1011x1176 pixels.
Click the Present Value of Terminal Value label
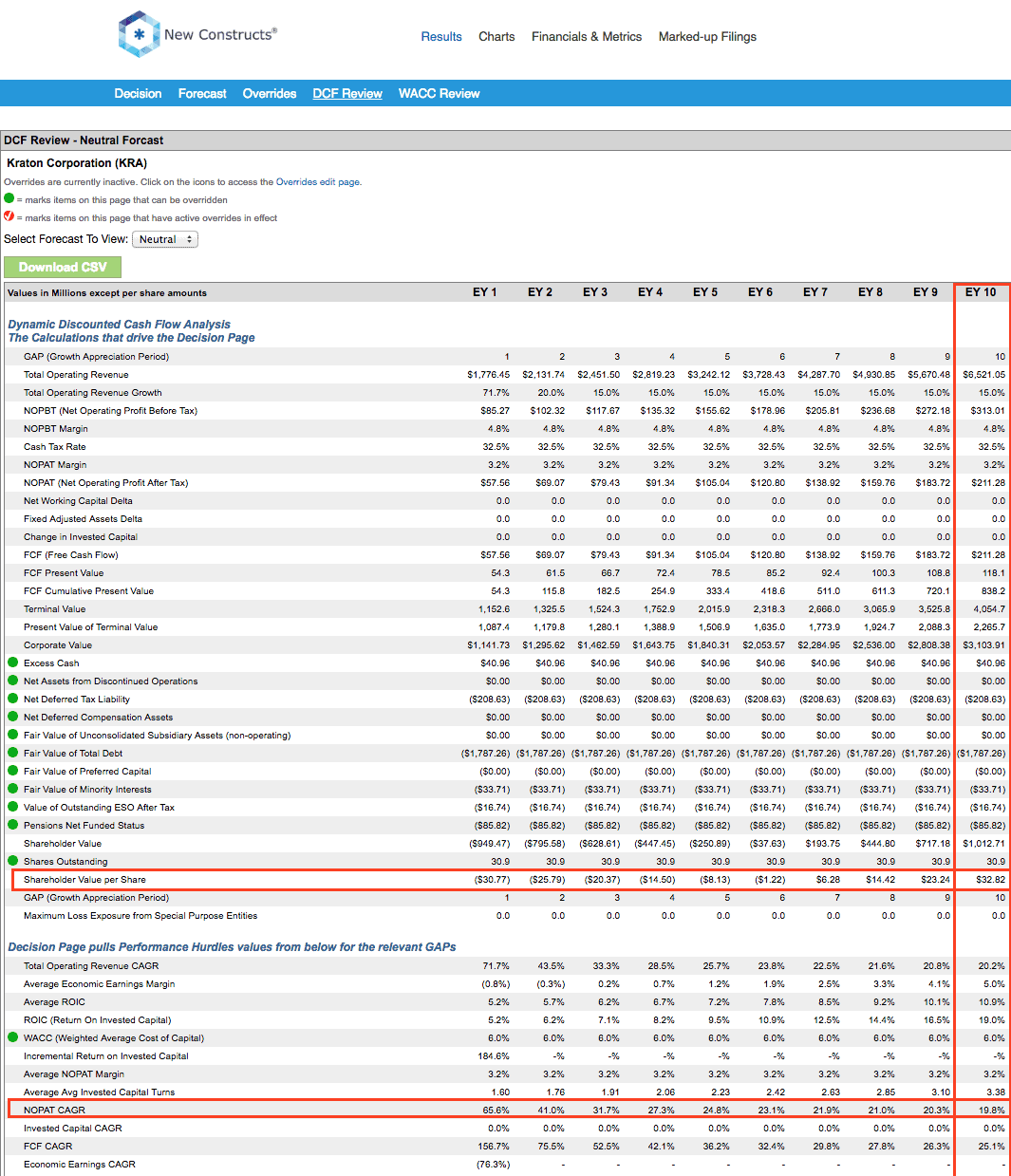click(91, 627)
